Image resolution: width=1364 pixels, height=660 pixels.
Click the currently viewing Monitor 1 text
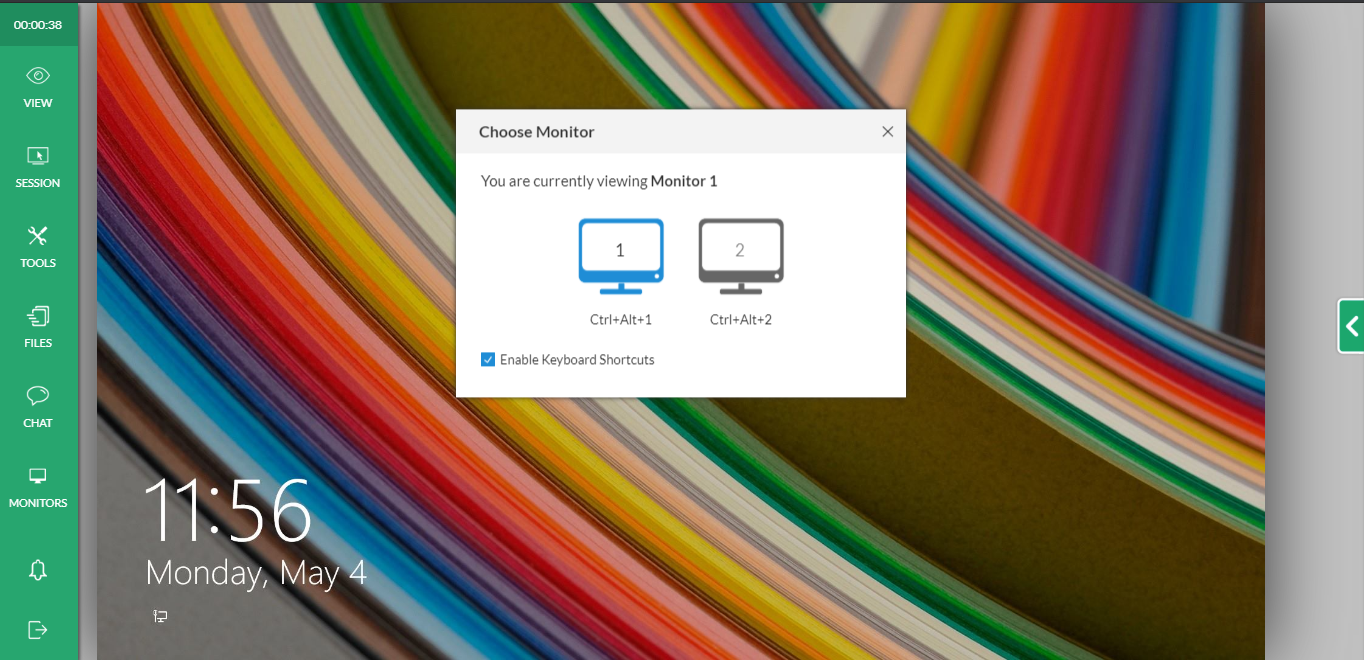click(599, 181)
